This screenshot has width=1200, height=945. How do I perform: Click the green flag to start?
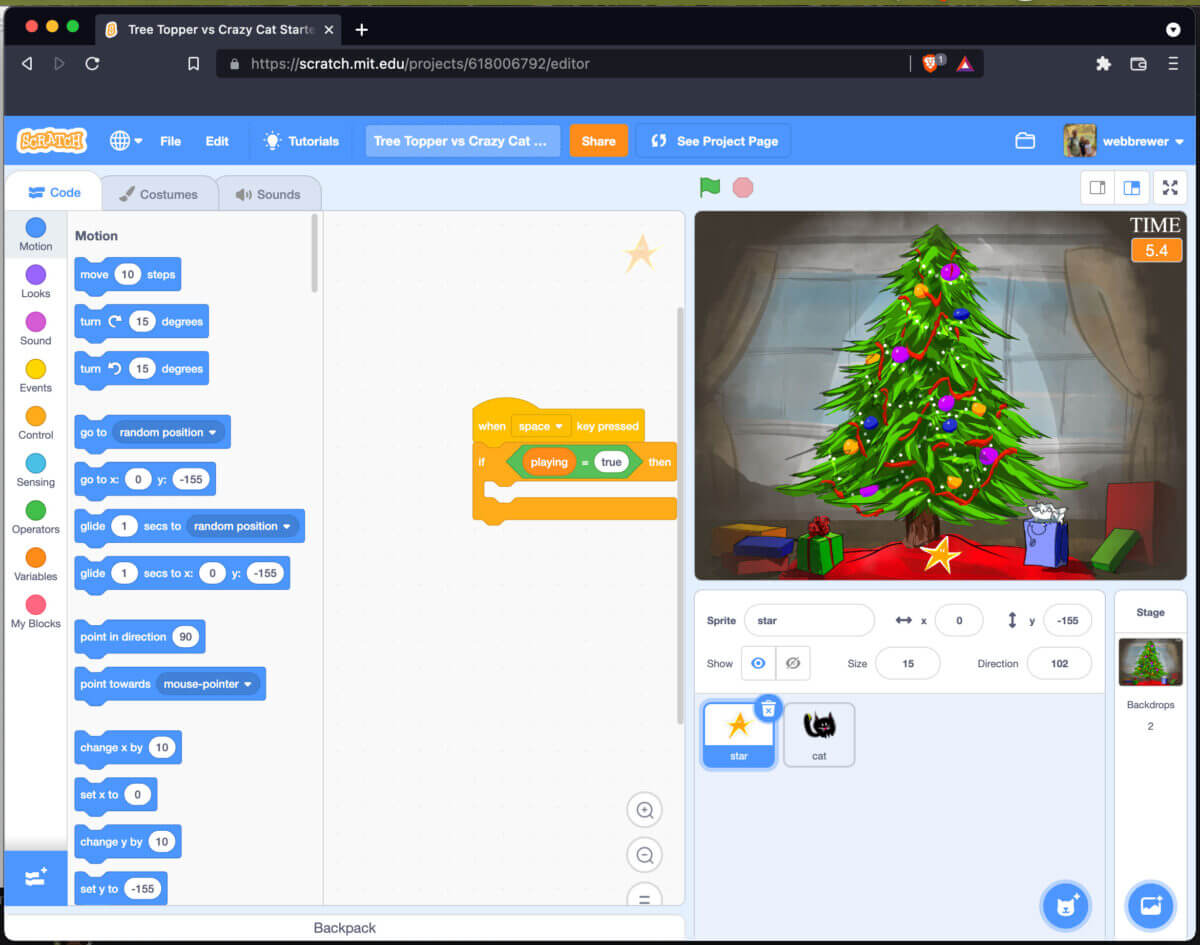point(710,187)
